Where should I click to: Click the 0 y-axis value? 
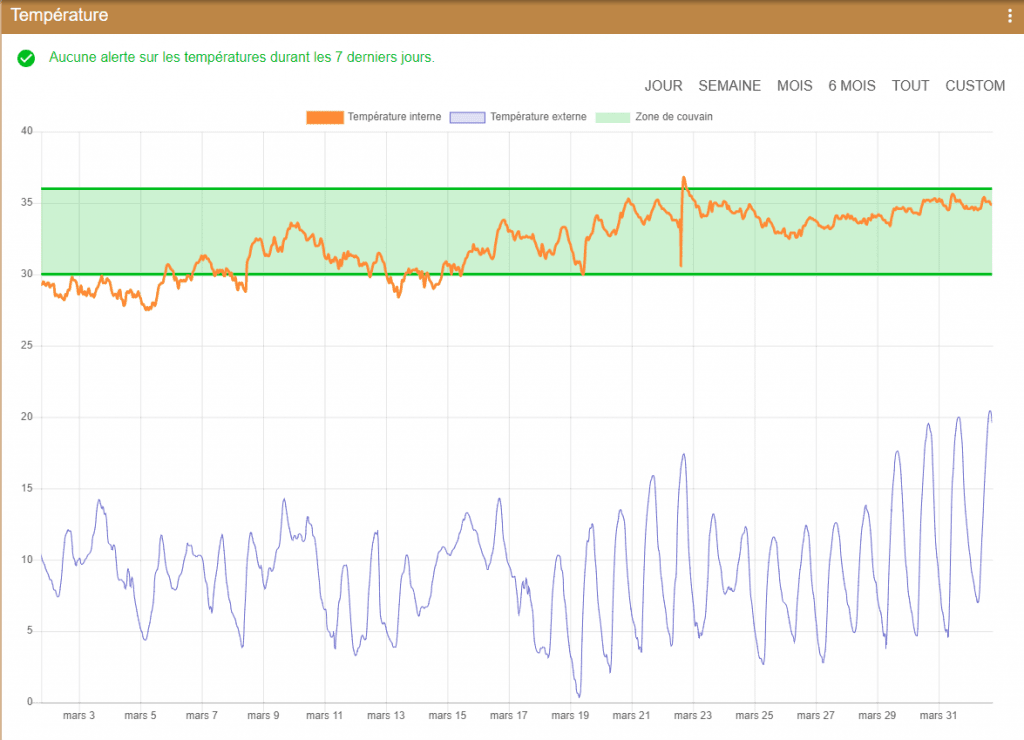click(29, 702)
